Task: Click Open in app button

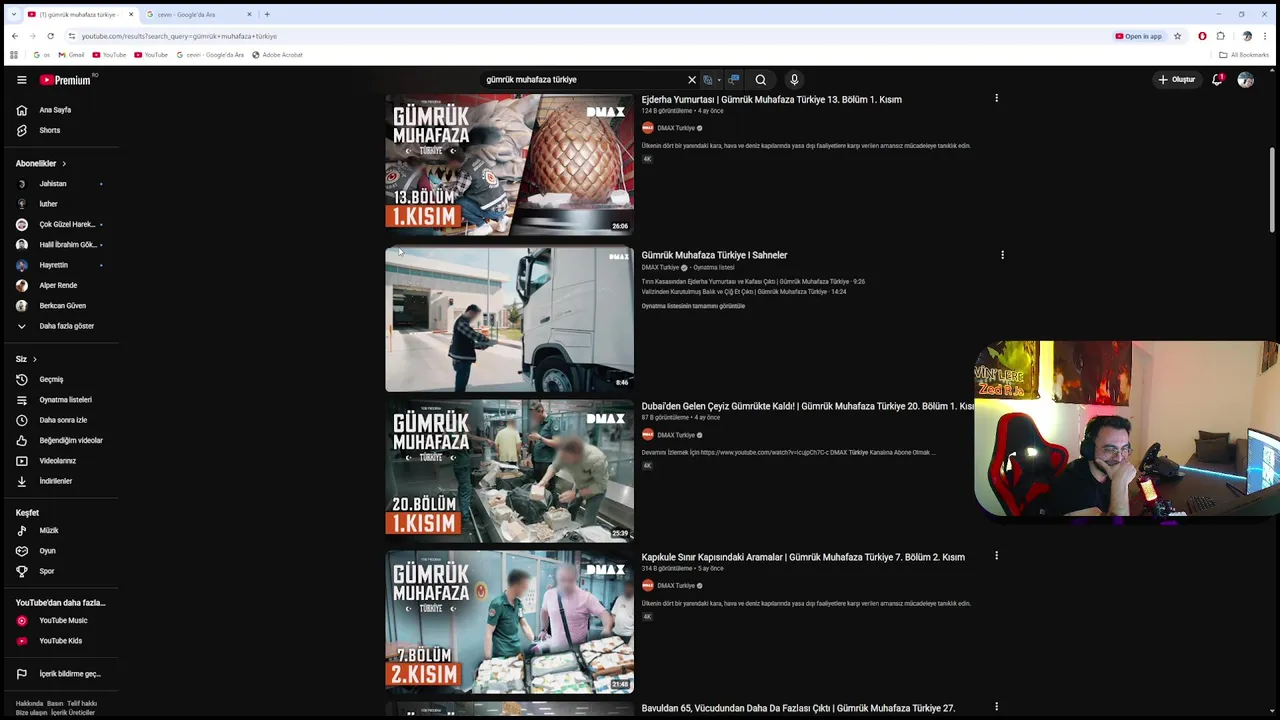Action: coord(1138,36)
